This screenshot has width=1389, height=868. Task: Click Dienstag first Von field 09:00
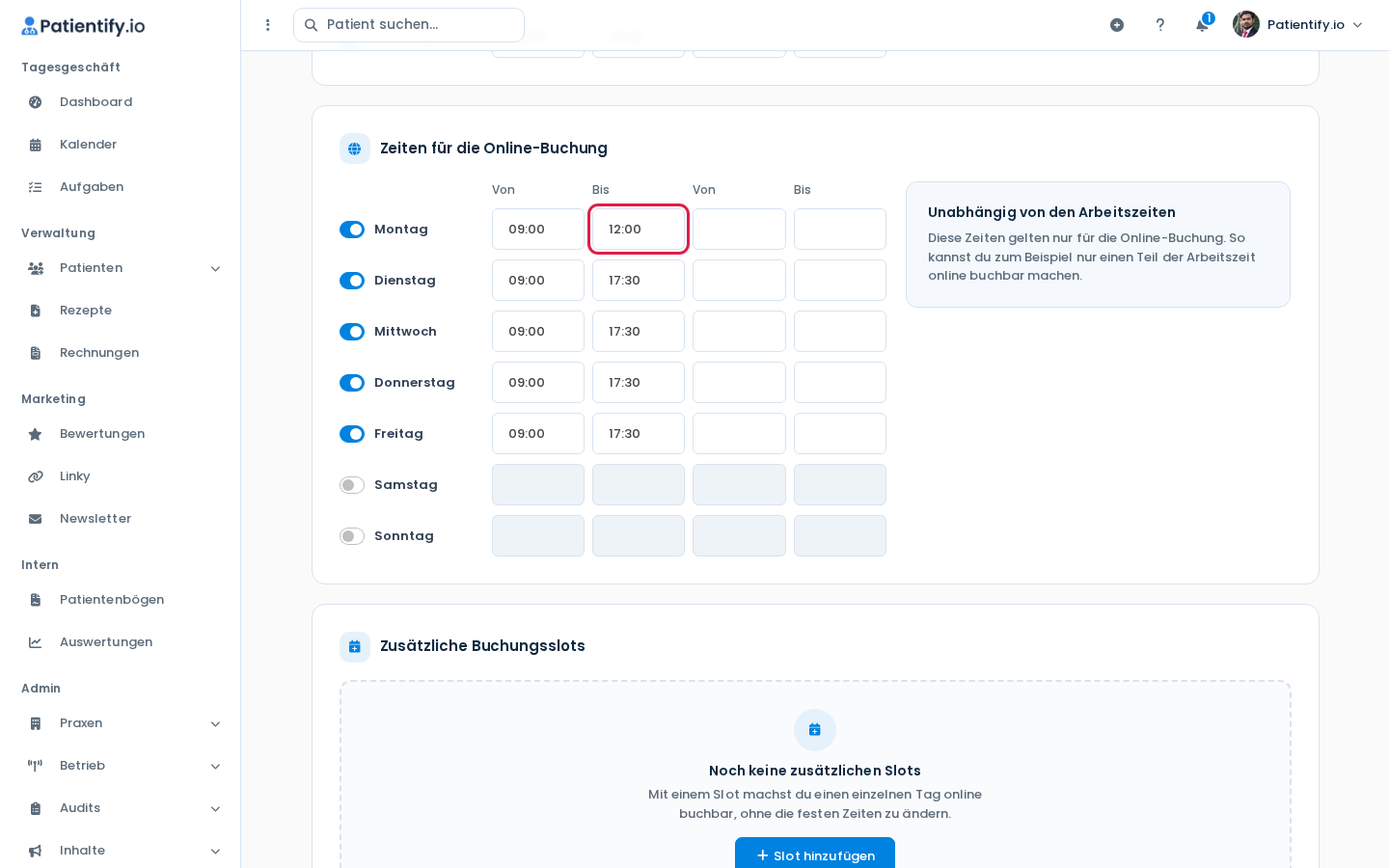(x=538, y=281)
